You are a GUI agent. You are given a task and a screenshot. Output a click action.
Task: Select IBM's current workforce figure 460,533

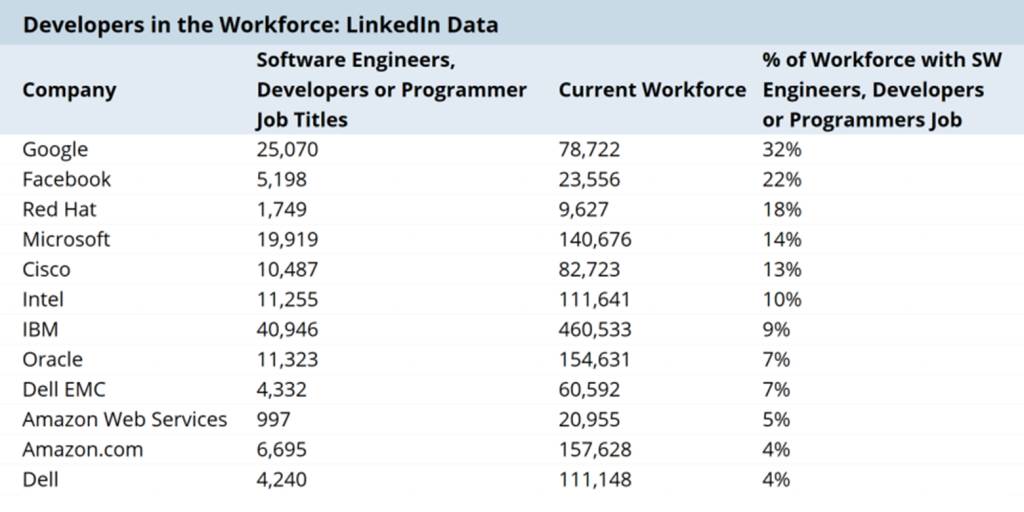point(594,330)
